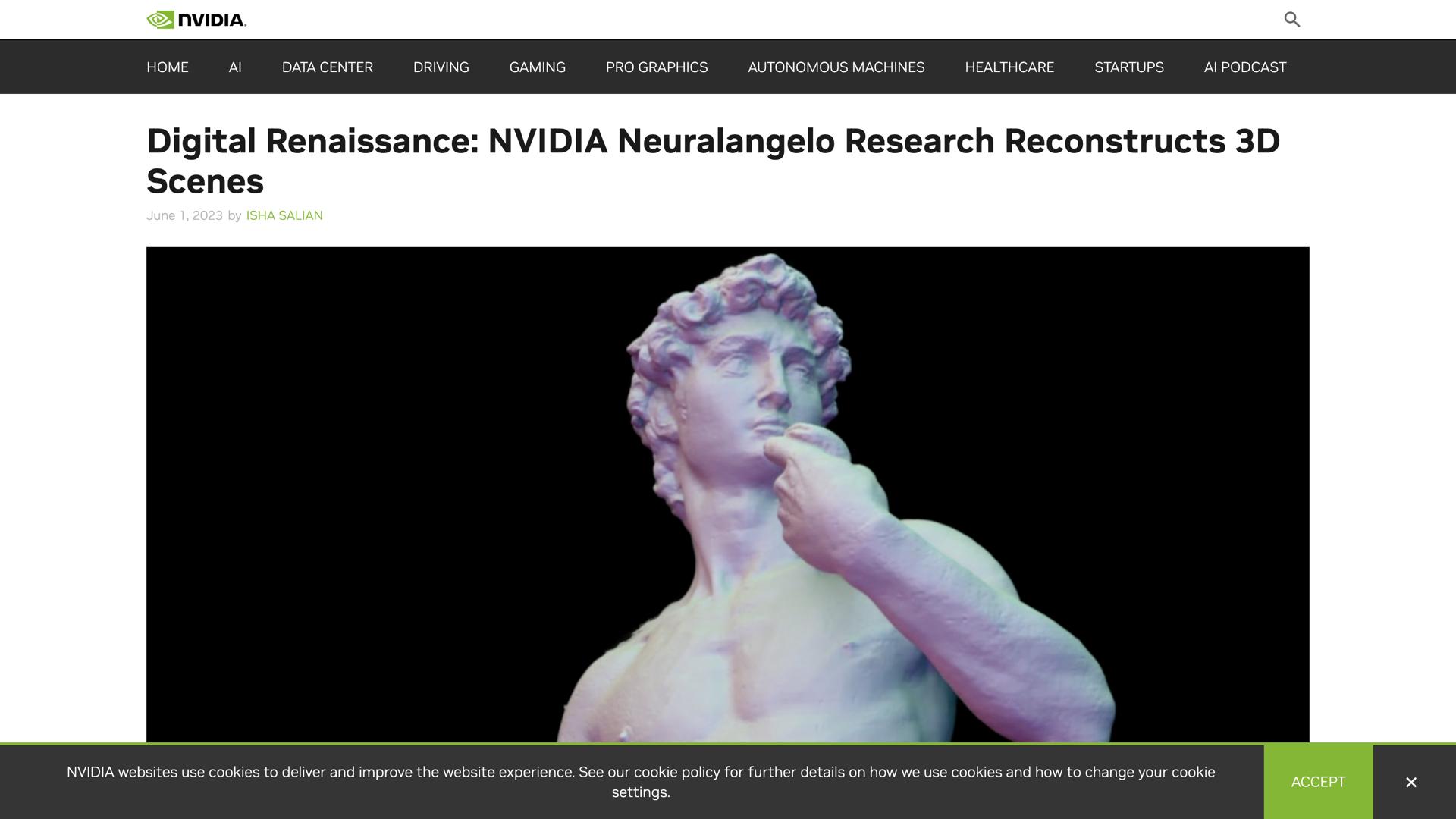The width and height of the screenshot is (1456, 819).
Task: Click the ACCEPT cookies button
Action: (x=1317, y=782)
